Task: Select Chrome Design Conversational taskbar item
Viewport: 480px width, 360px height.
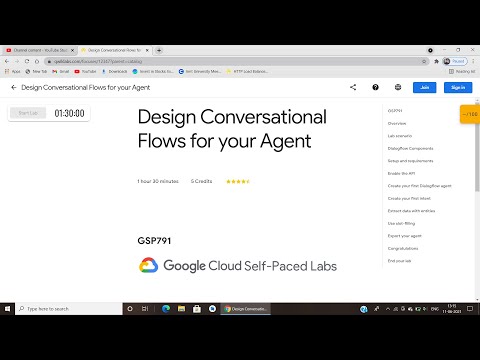Action: coord(246,309)
